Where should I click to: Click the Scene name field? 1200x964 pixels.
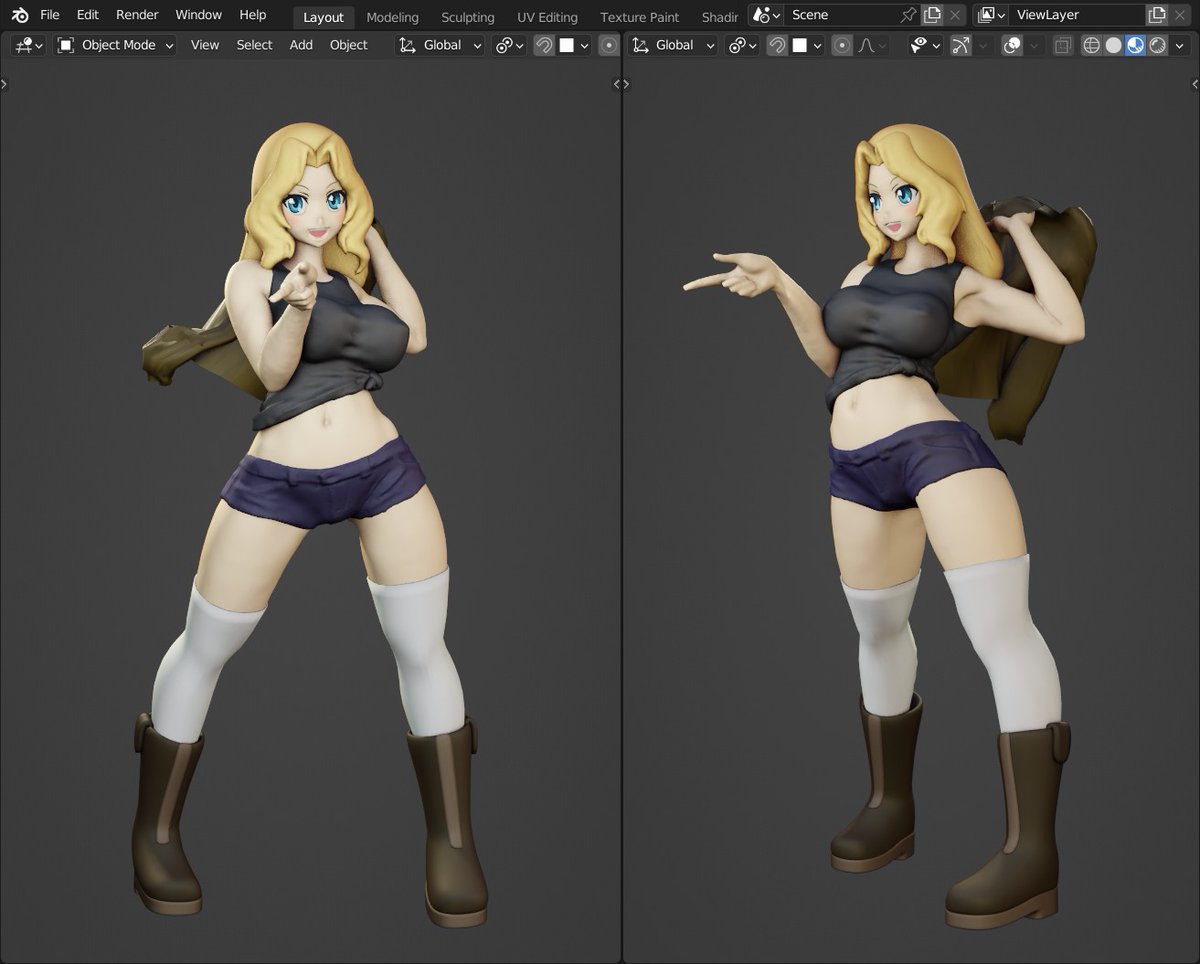(840, 15)
